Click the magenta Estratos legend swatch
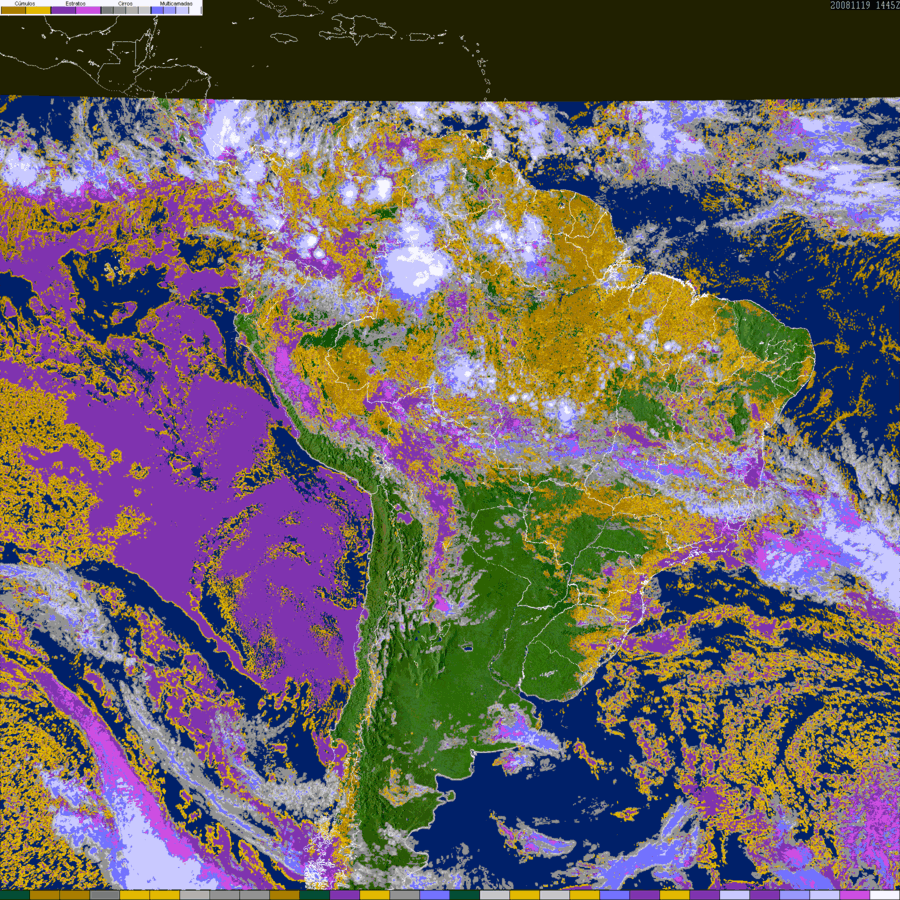The image size is (900, 900). click(x=88, y=10)
